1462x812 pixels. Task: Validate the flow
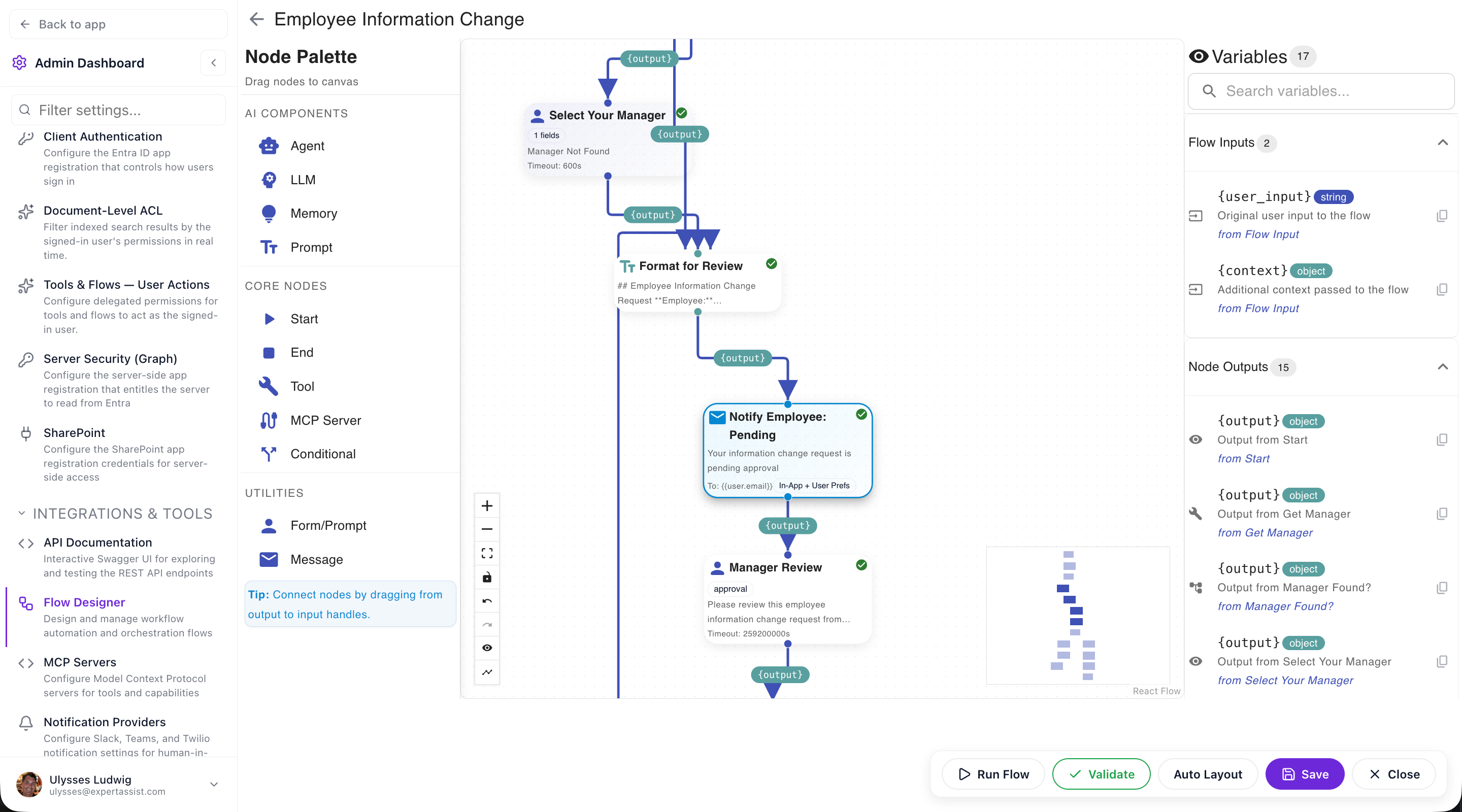tap(1101, 774)
